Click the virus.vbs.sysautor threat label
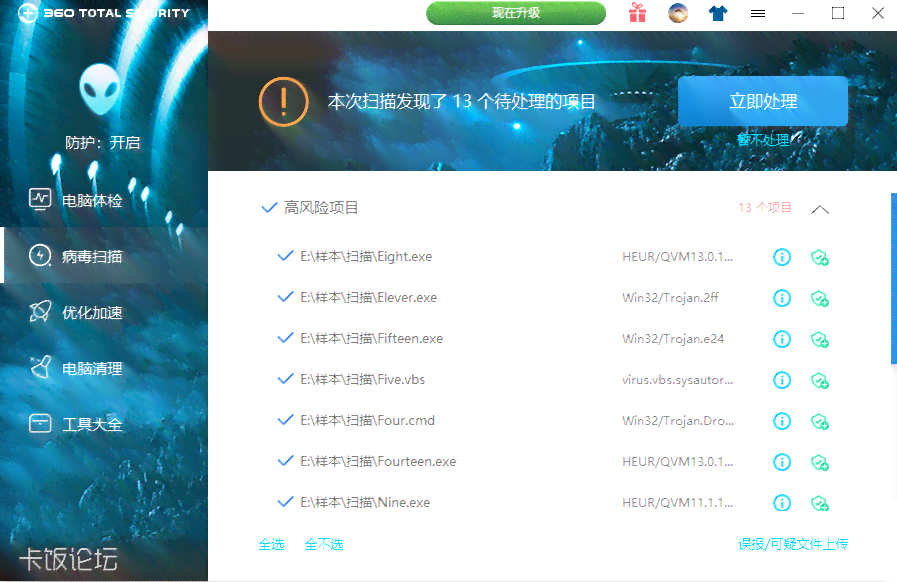The width and height of the screenshot is (897, 582). click(x=677, y=379)
